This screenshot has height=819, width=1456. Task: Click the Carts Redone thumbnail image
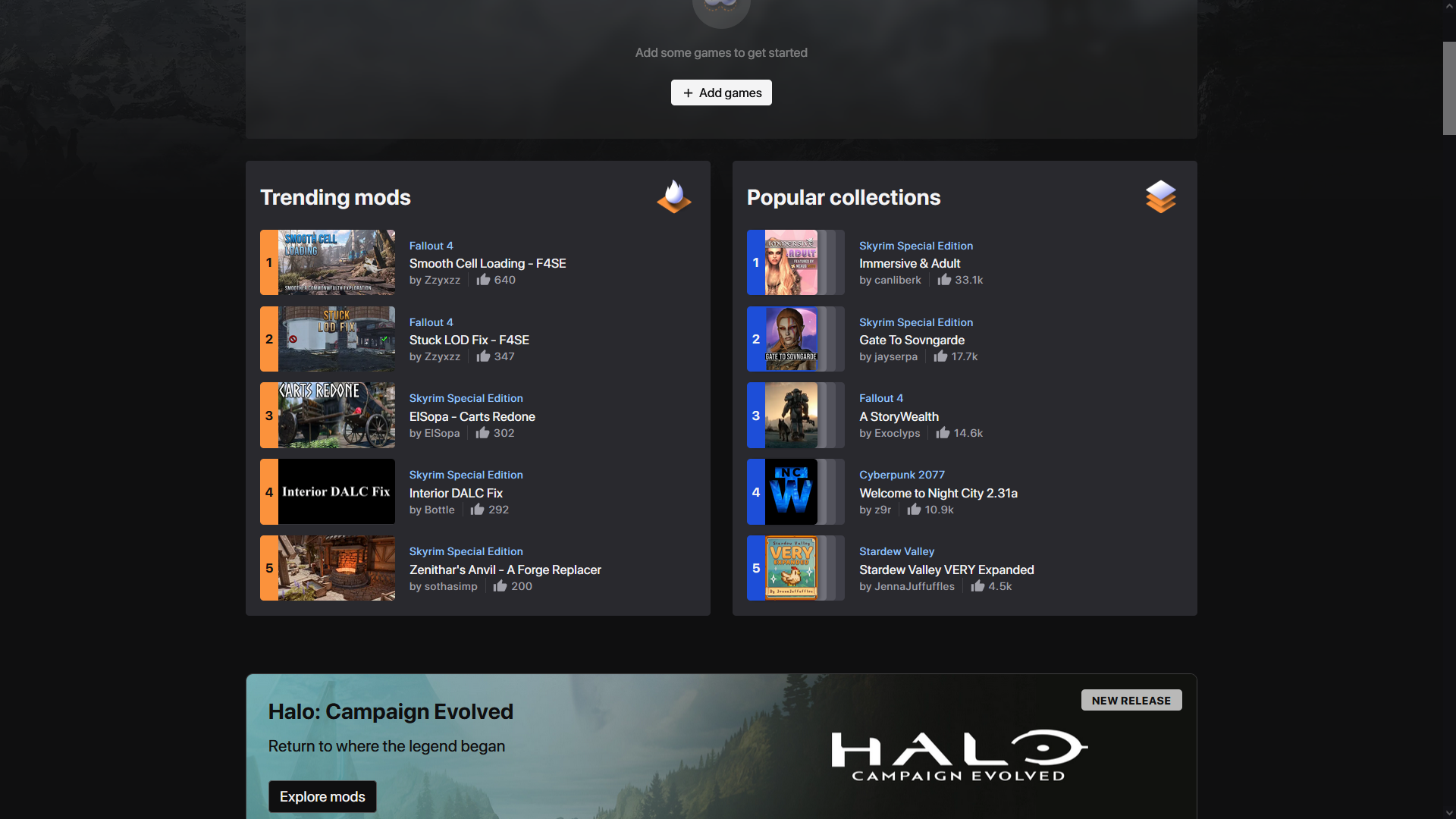(x=337, y=416)
